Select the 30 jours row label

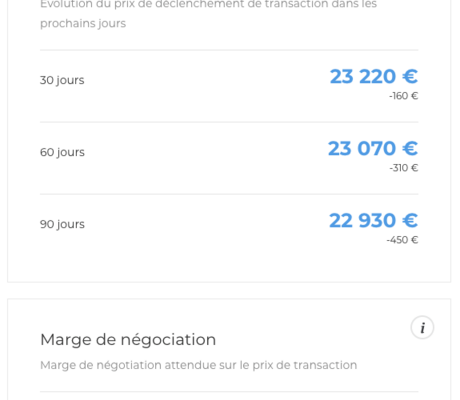point(62,80)
